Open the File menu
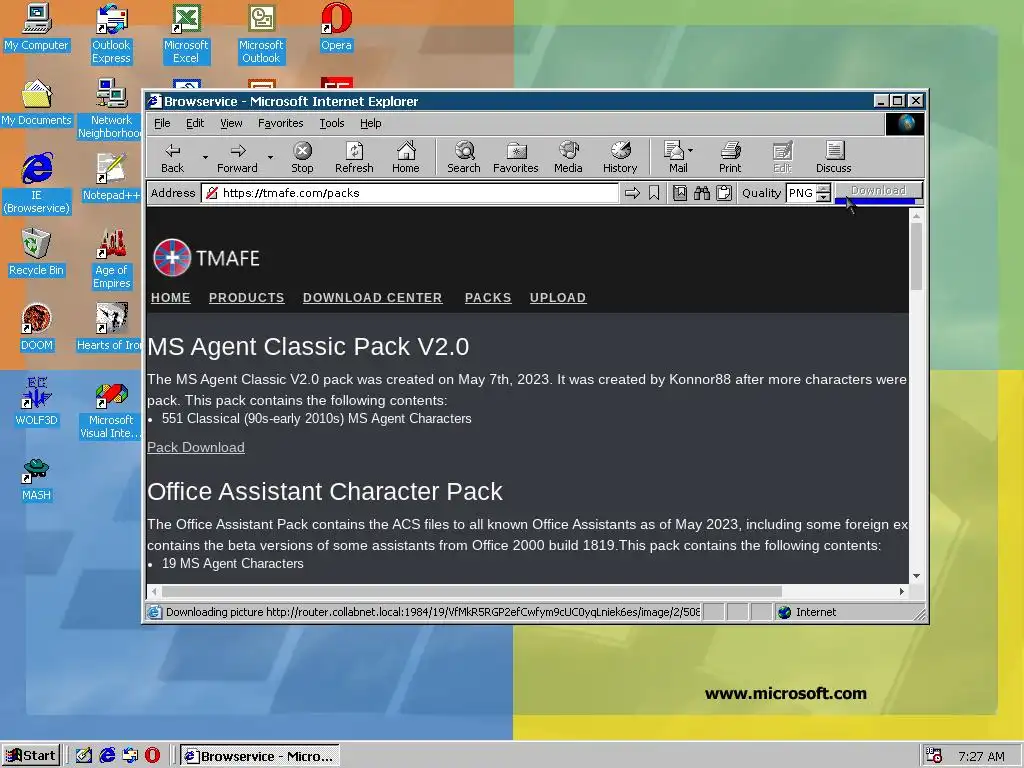This screenshot has height=768, width=1024. [162, 123]
